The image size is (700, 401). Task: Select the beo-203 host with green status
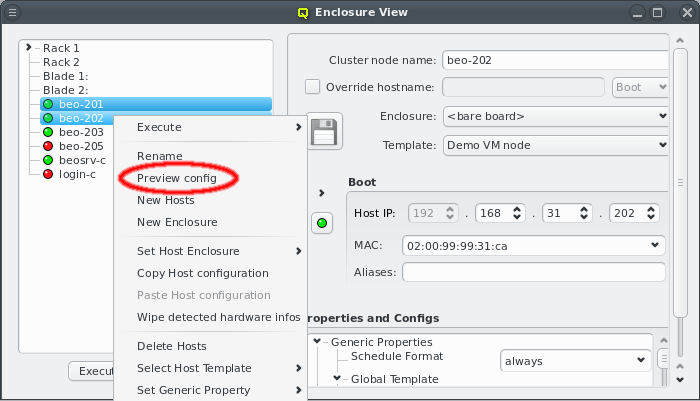[x=80, y=132]
